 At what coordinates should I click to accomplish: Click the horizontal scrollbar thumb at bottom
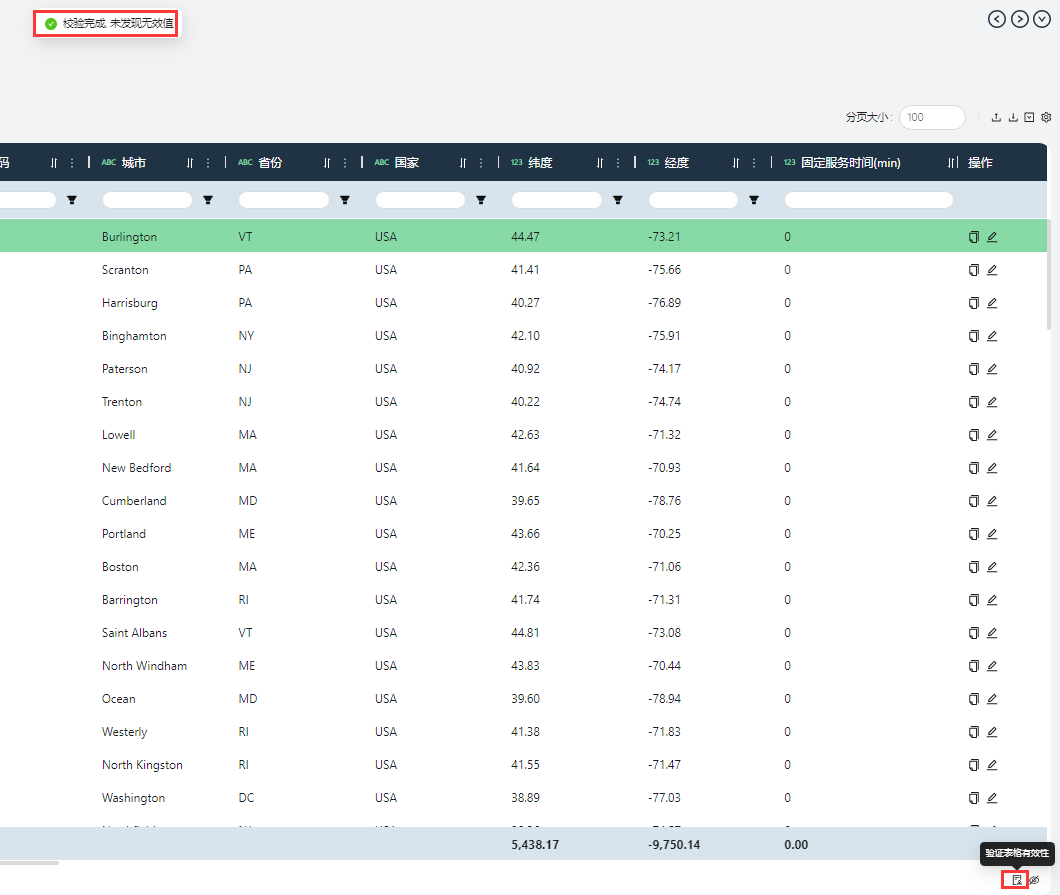coord(29,863)
